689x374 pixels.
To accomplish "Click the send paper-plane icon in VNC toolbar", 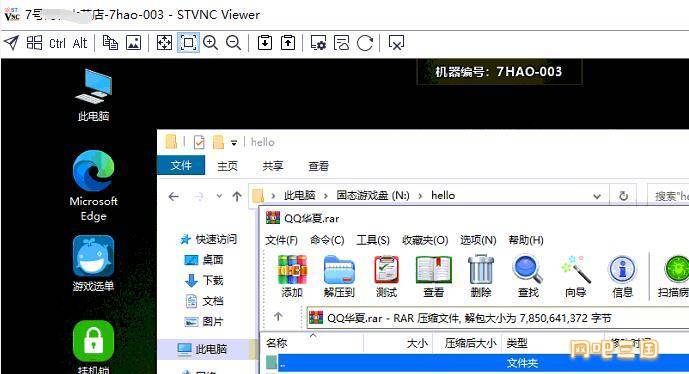I will pyautogui.click(x=12, y=43).
